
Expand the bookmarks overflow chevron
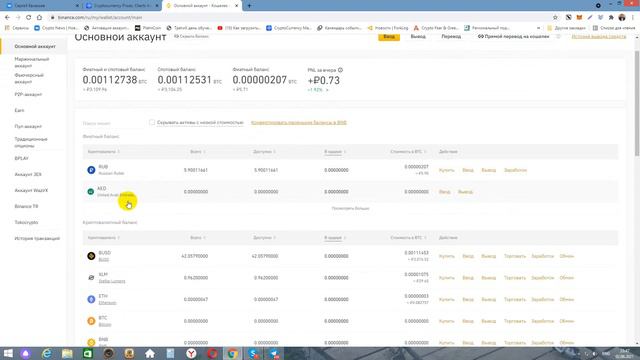tap(538, 28)
